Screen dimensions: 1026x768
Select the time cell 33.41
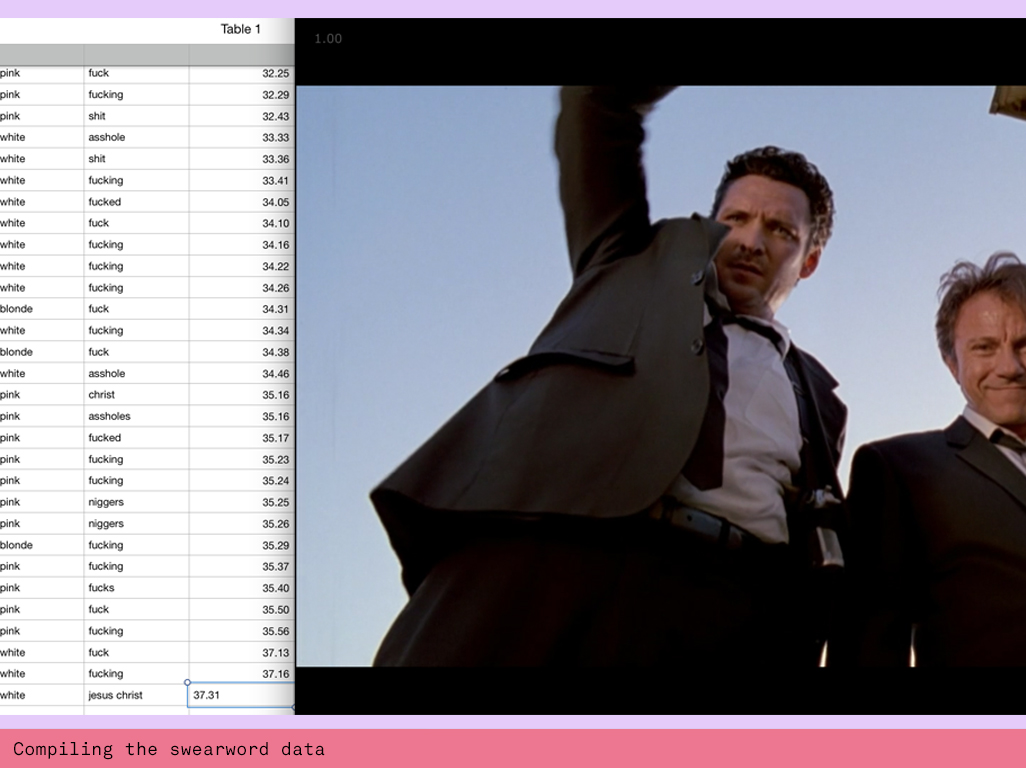click(241, 181)
